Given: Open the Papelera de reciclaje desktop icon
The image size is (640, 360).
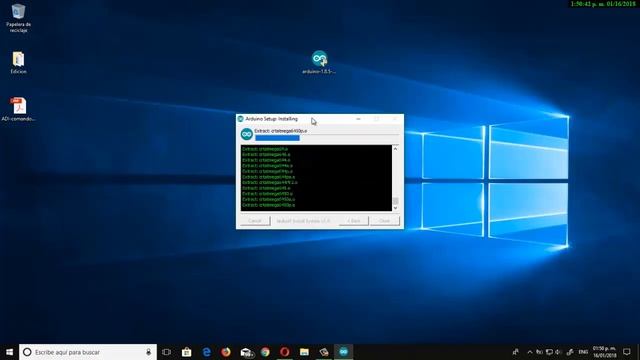Looking at the screenshot, I should 18,18.
